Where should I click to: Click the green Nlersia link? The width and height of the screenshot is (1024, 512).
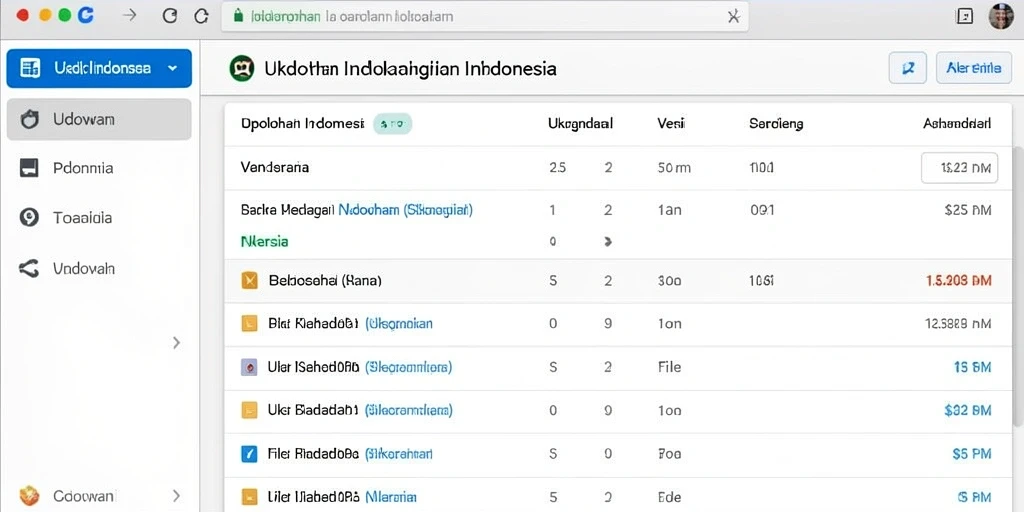click(264, 242)
